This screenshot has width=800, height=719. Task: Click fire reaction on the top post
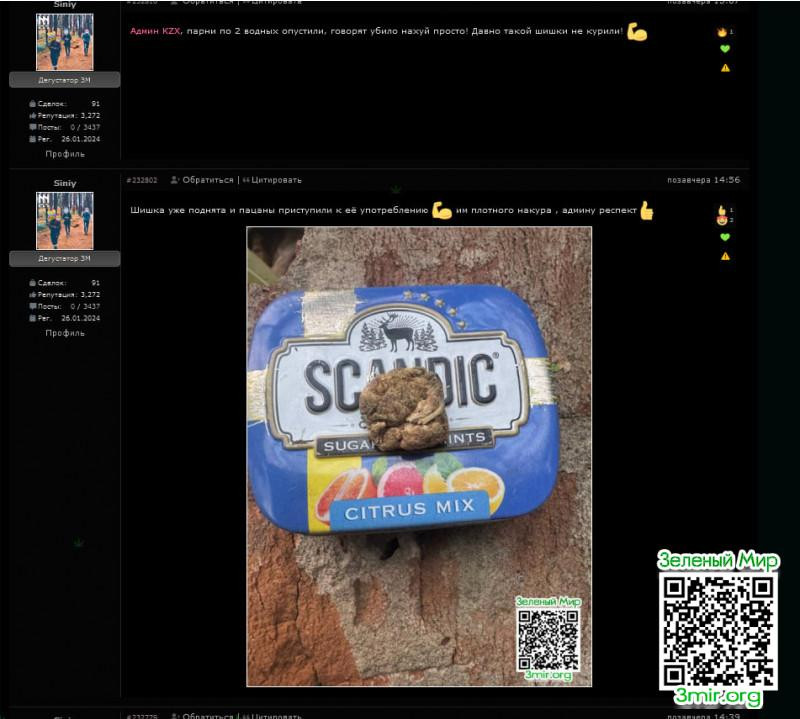[x=722, y=32]
